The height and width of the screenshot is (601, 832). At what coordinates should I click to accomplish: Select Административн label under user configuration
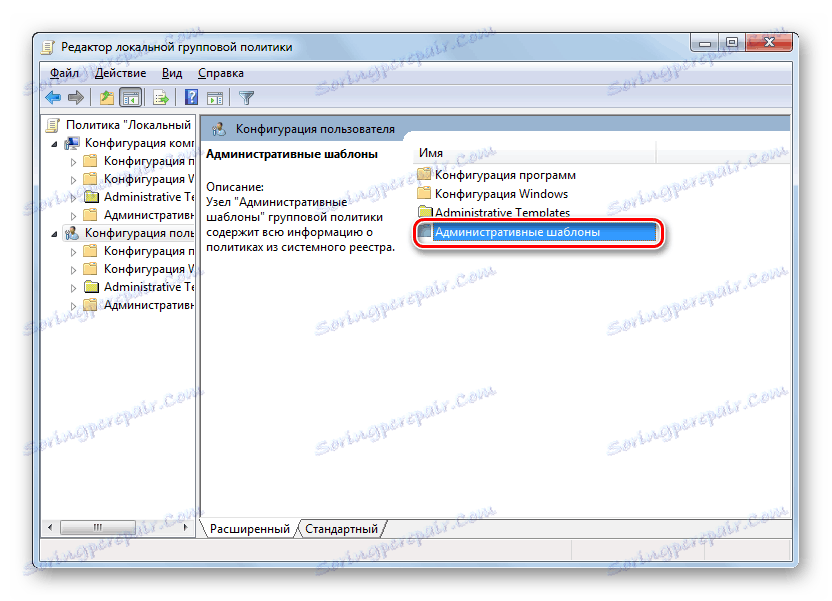pos(149,305)
